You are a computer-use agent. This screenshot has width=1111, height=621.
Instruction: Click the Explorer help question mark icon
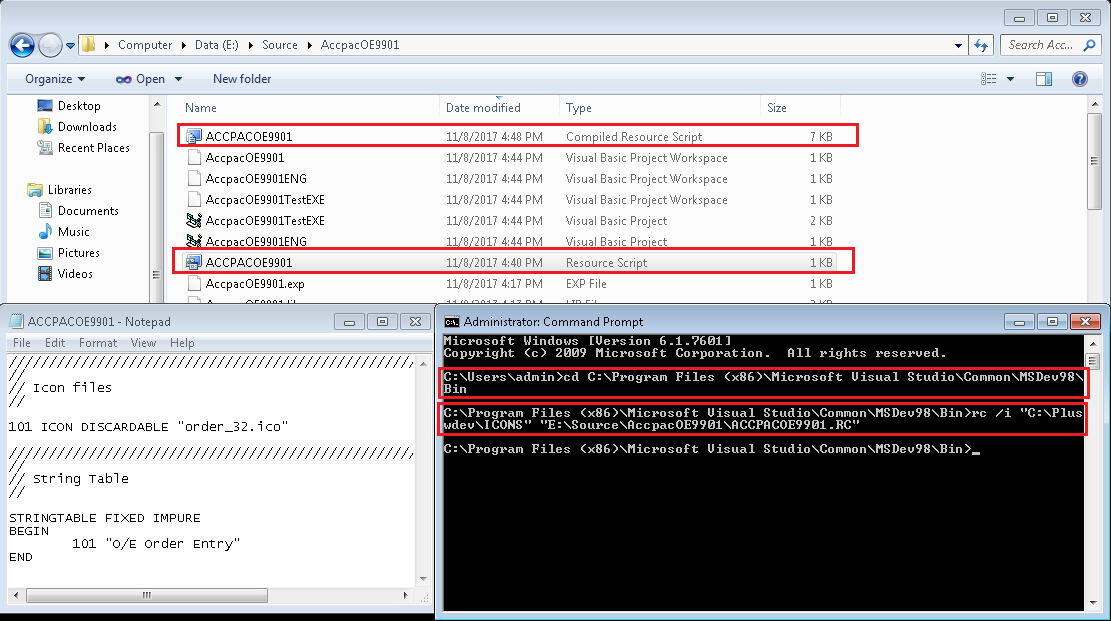pos(1080,79)
